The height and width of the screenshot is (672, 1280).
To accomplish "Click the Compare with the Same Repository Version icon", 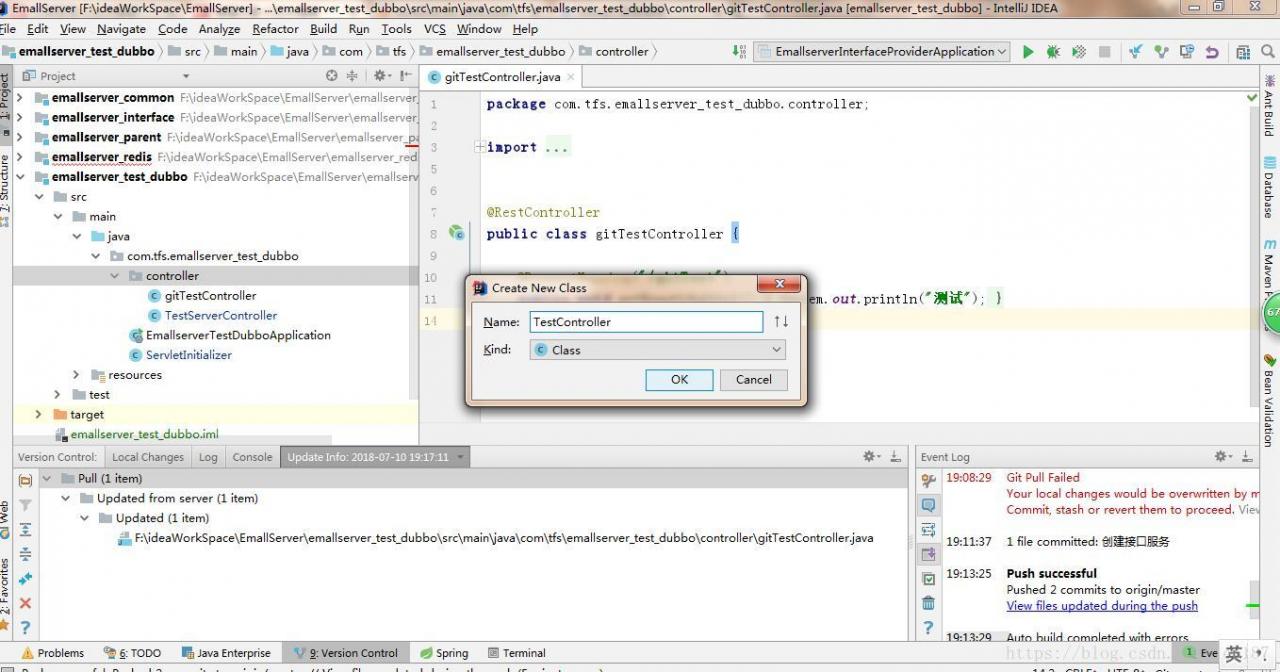I will (x=1186, y=52).
